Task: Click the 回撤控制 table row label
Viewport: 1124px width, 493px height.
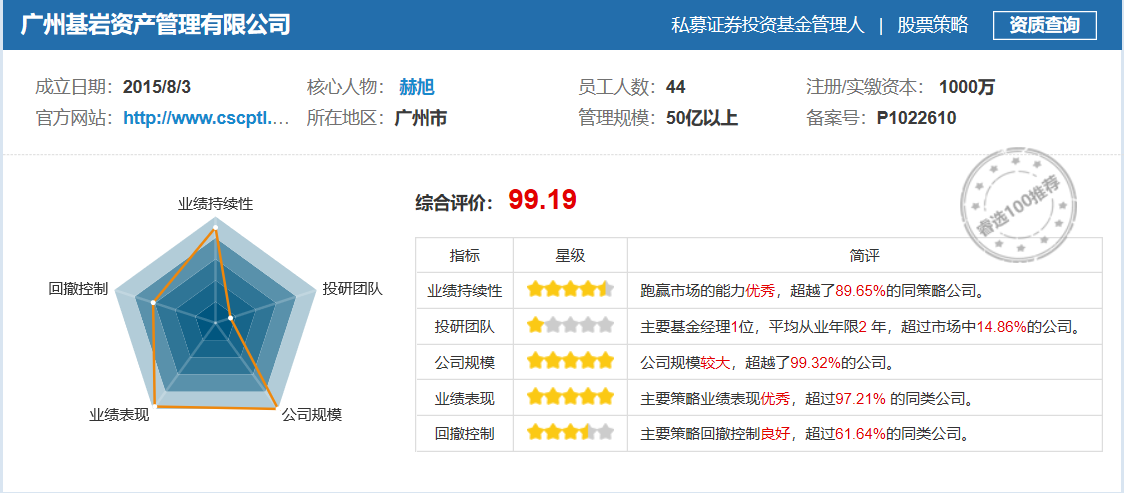Action: (465, 434)
